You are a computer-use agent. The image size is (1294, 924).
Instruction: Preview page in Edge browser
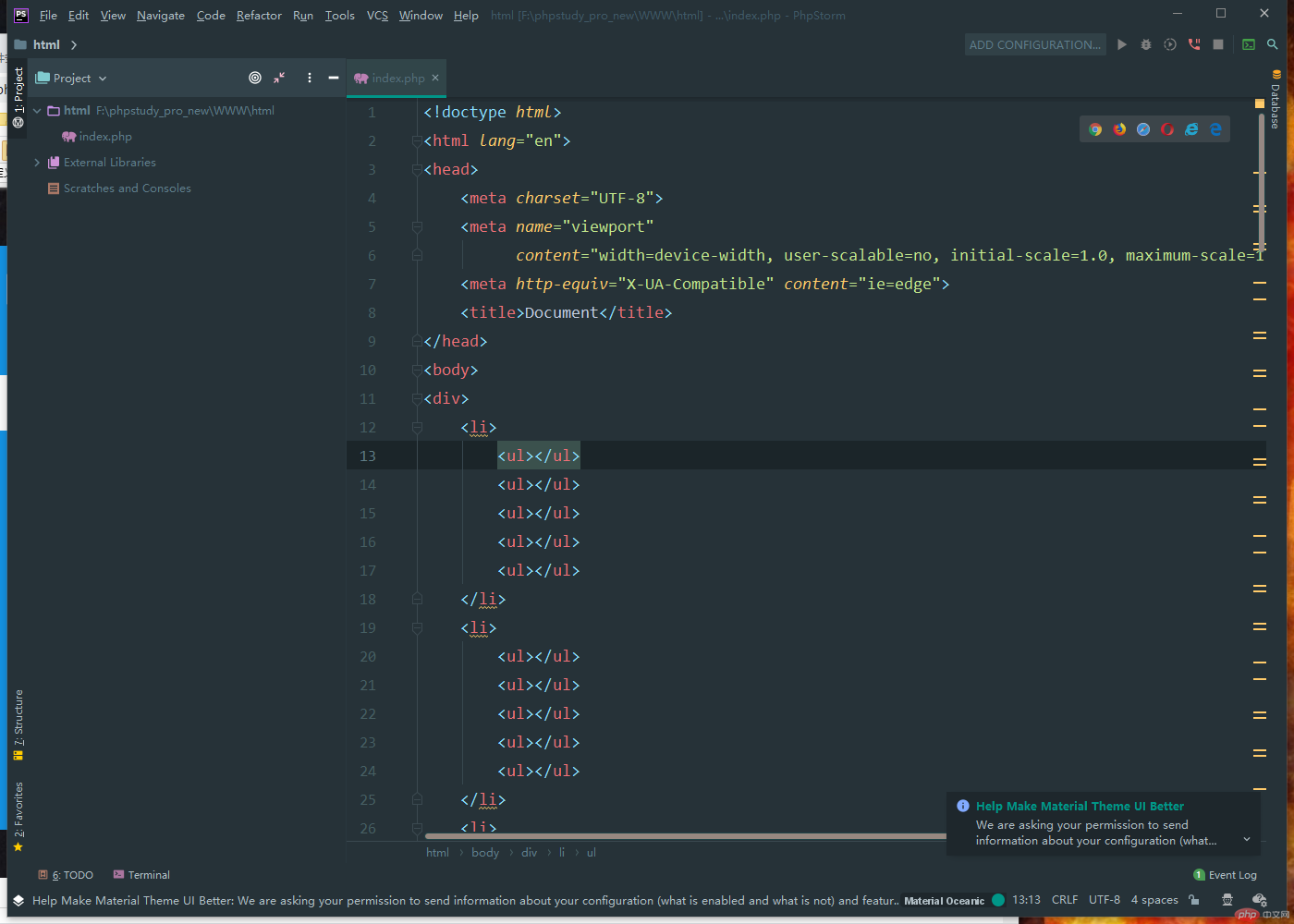point(1215,129)
